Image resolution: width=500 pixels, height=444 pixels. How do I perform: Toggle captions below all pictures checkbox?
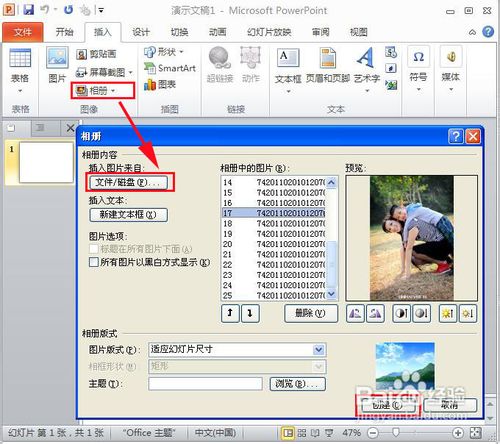(x=94, y=249)
